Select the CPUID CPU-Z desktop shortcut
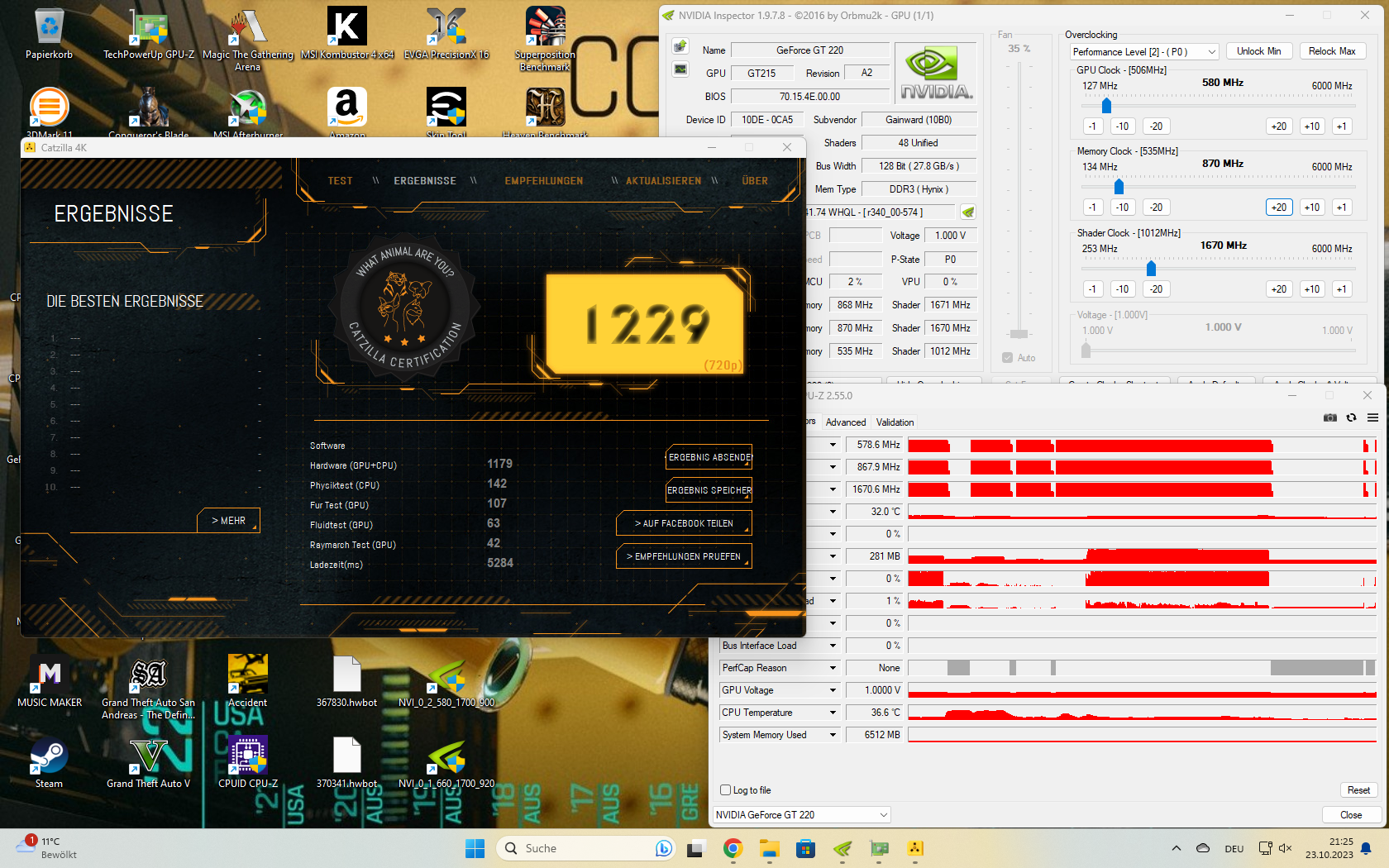This screenshot has height=868, width=1389. pos(248,763)
